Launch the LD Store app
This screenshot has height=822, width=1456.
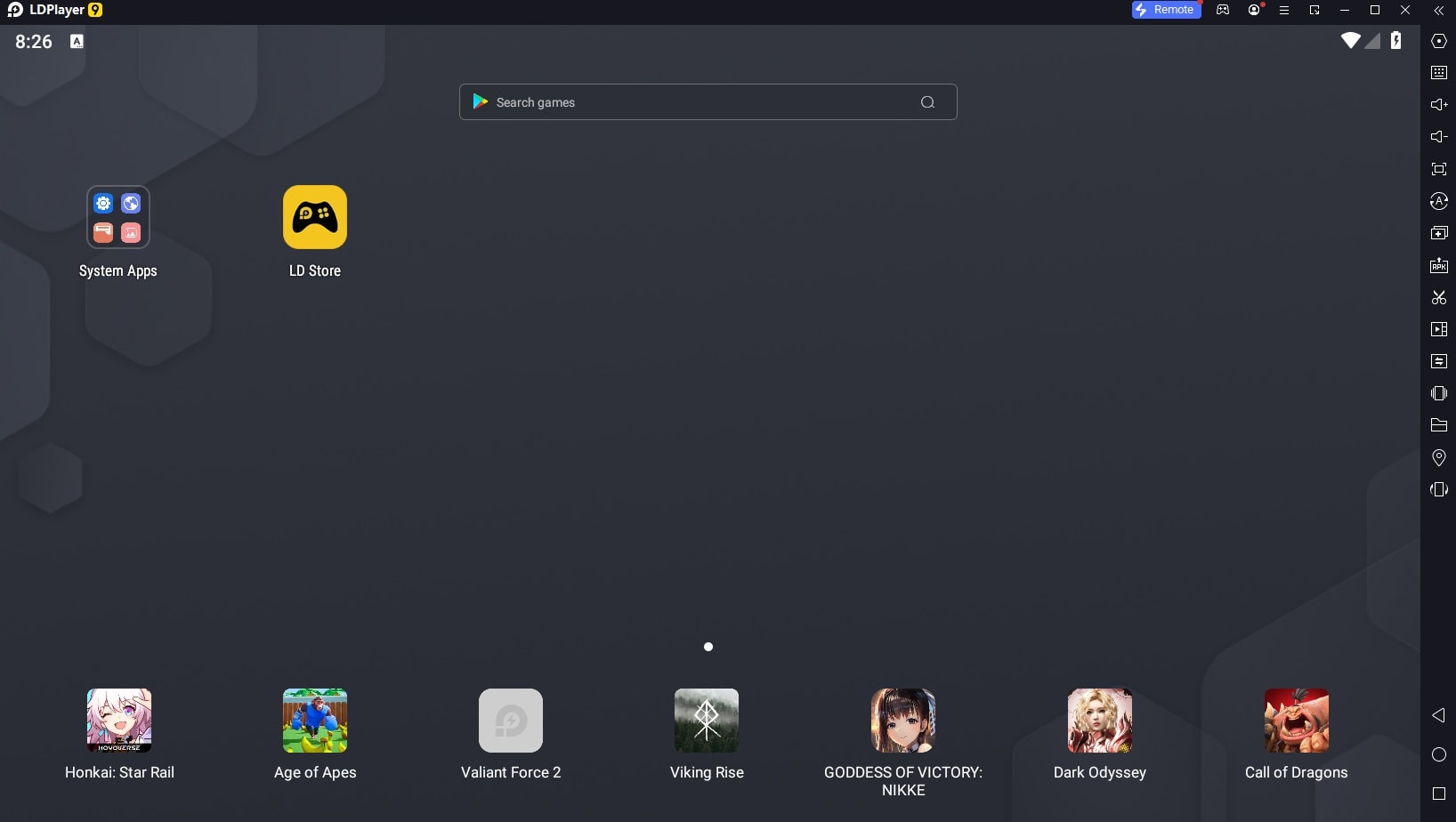pyautogui.click(x=315, y=217)
